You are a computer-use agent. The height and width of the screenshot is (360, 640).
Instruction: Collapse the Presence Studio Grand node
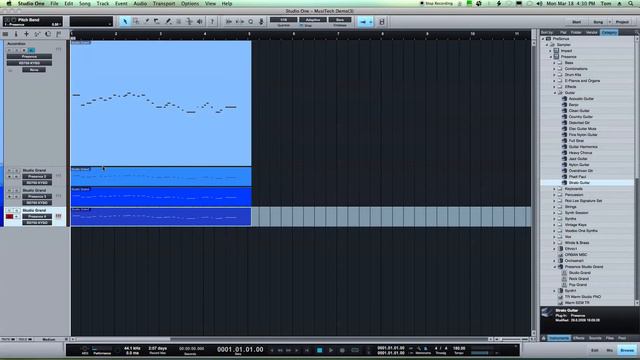tap(555, 267)
